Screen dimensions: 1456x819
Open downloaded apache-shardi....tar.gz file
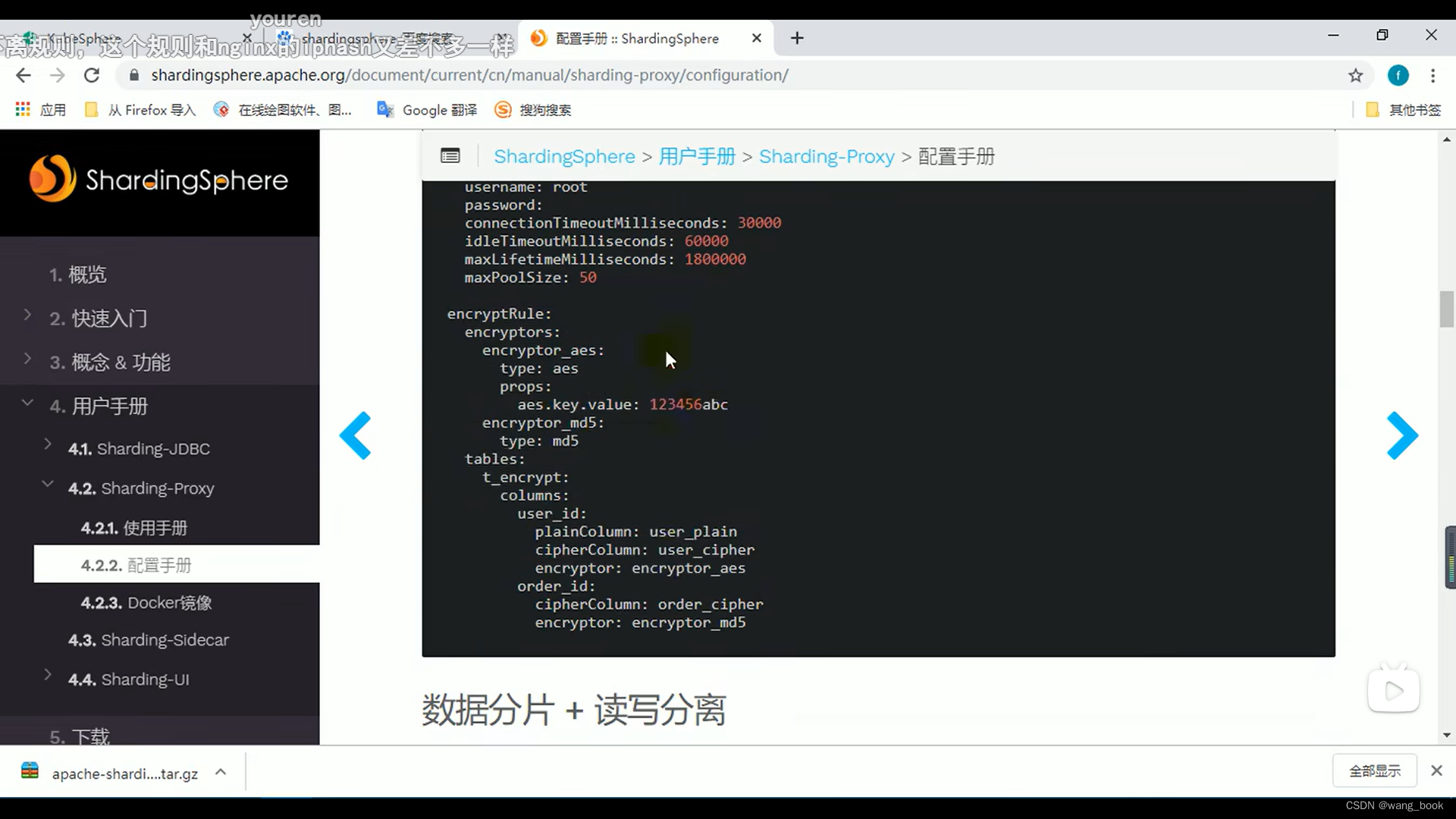(111, 773)
